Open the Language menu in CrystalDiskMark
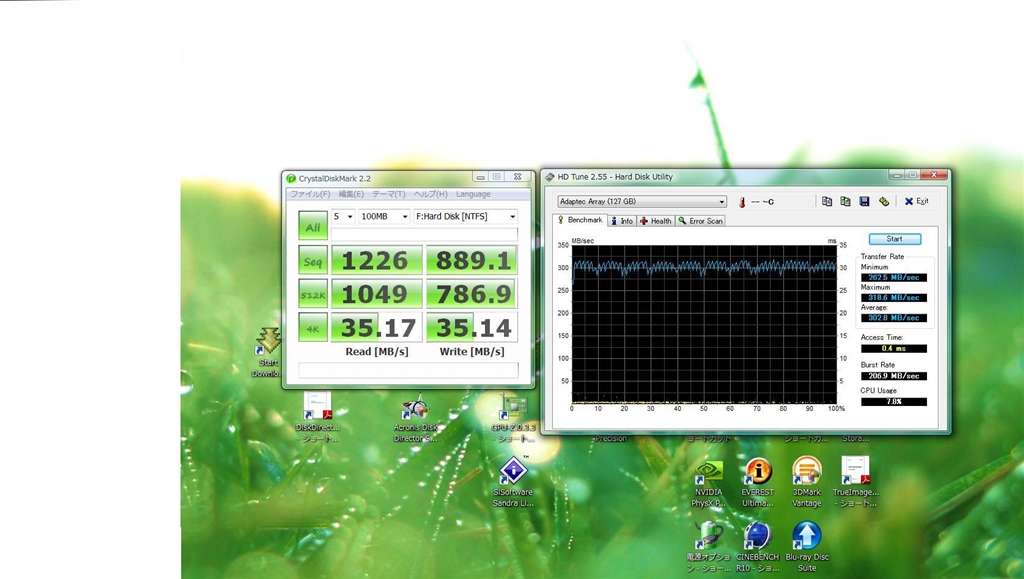This screenshot has height=579, width=1024. click(x=473, y=194)
